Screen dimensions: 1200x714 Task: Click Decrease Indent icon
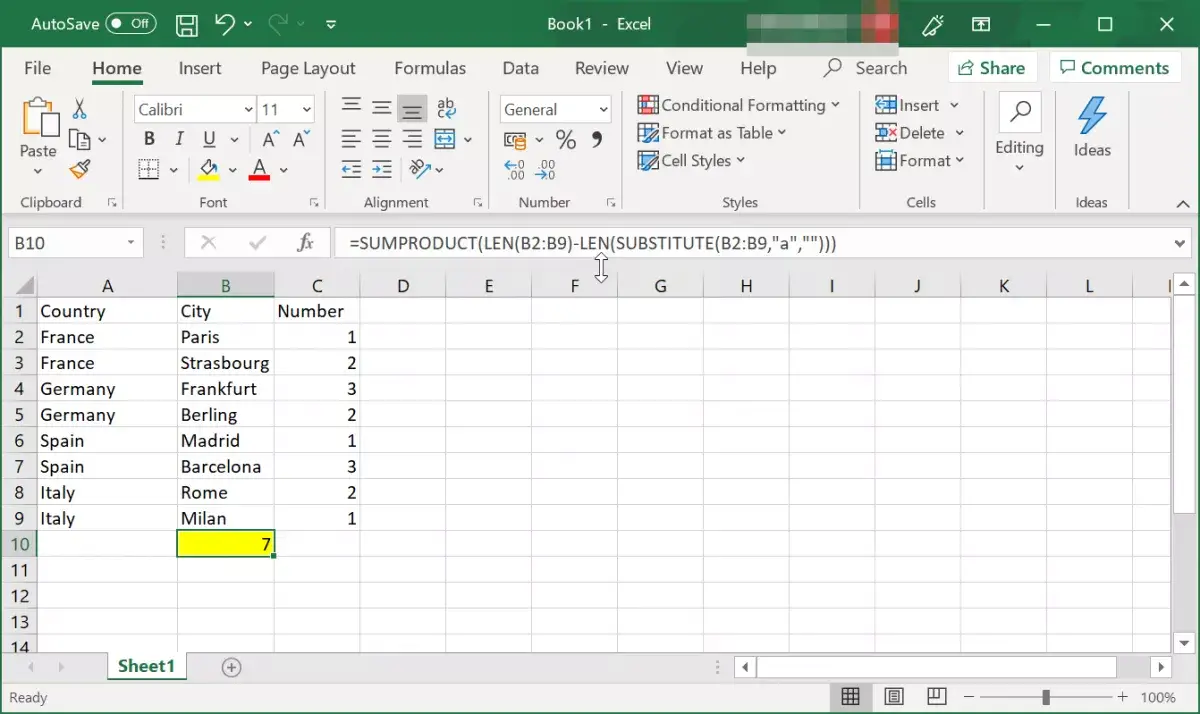point(351,169)
